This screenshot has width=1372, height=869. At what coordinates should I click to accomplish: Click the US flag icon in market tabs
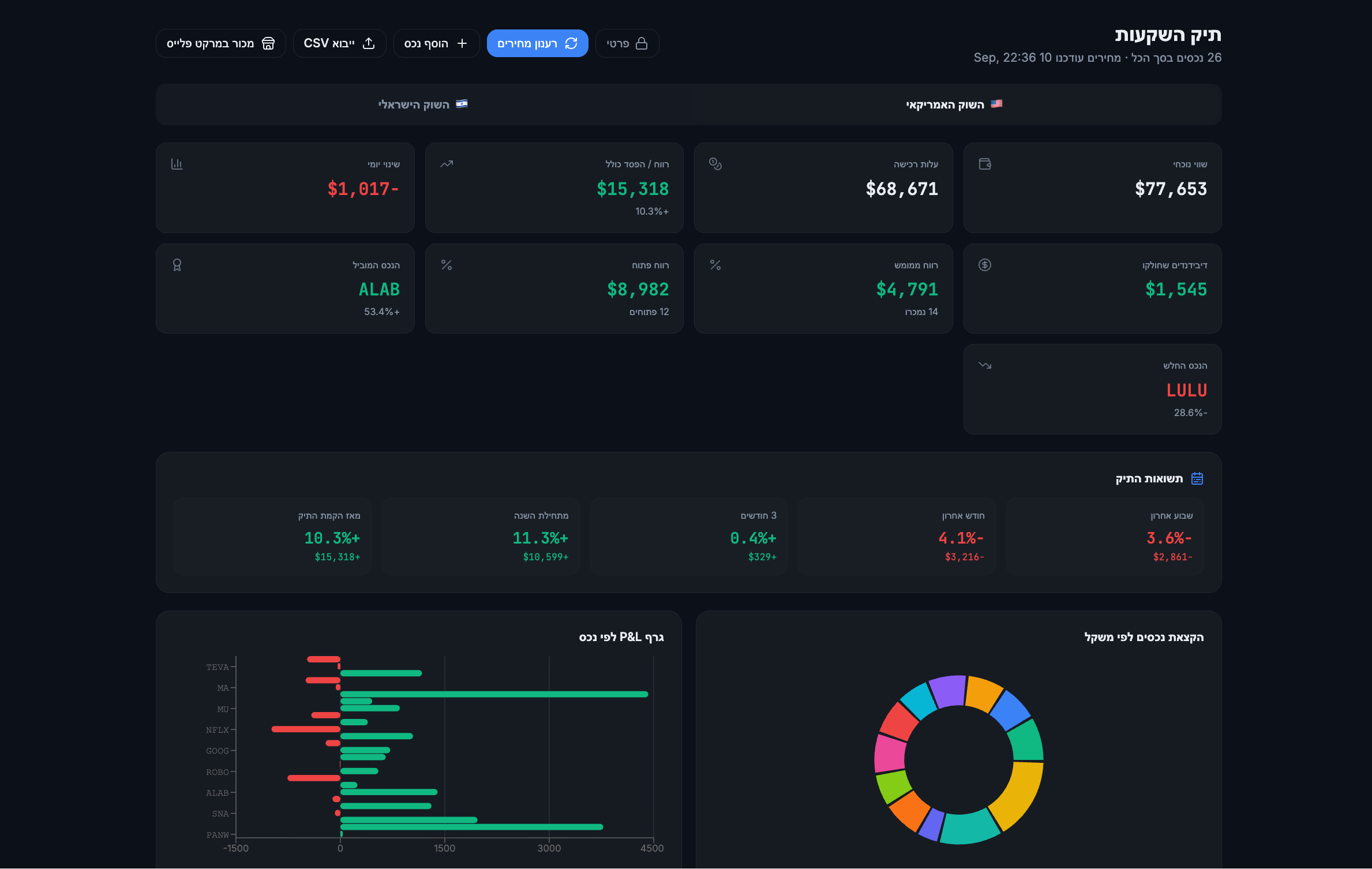click(996, 104)
